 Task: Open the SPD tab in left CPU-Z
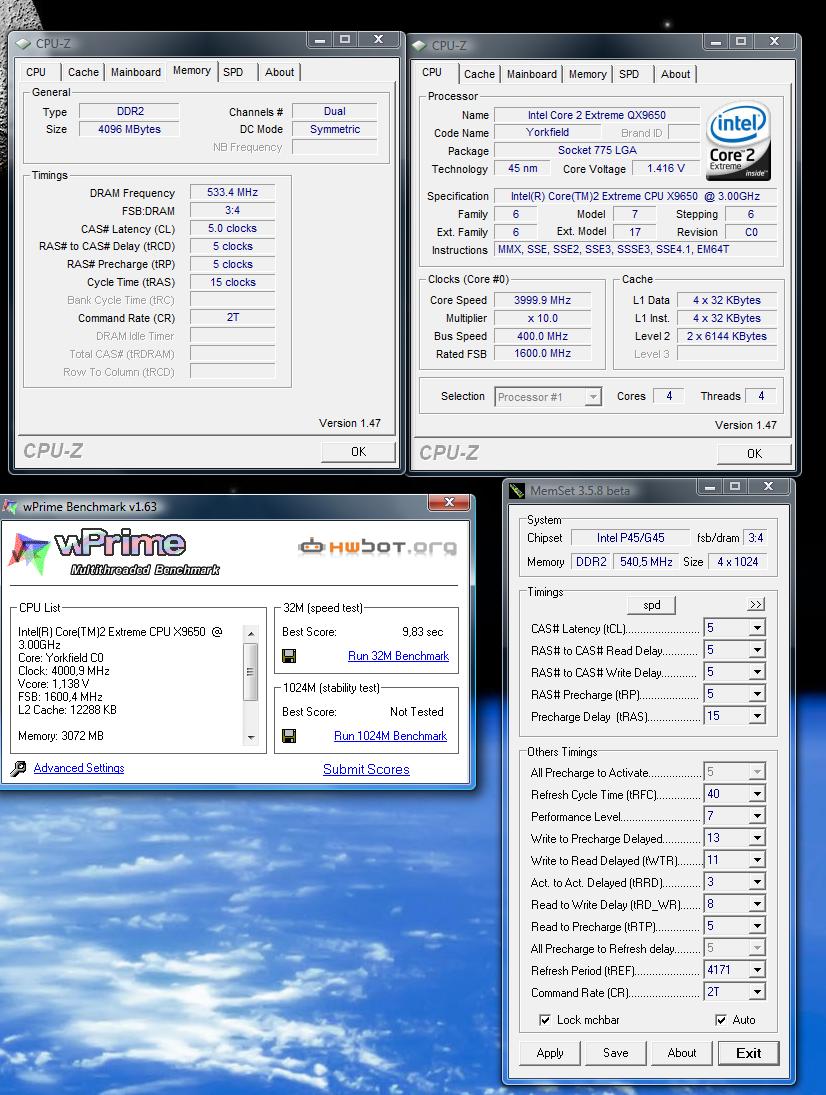click(x=233, y=72)
